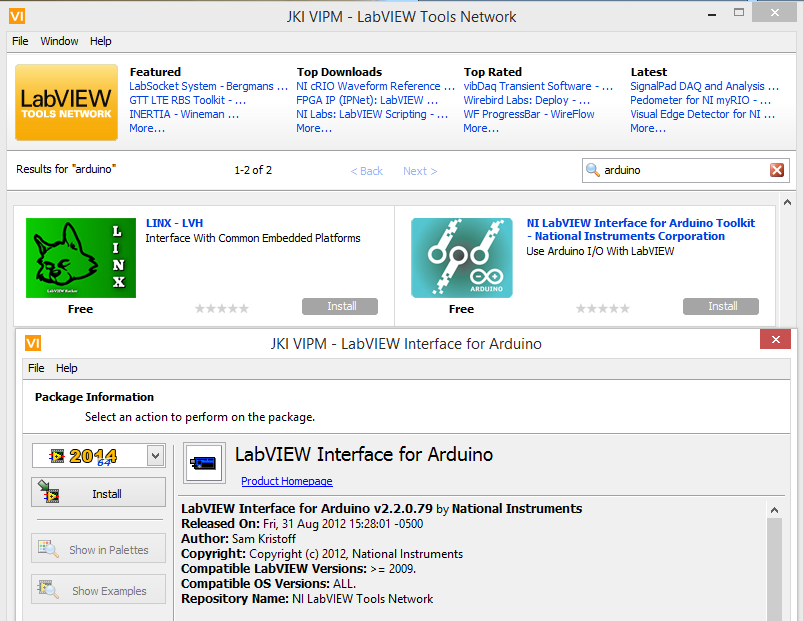The height and width of the screenshot is (621, 804).
Task: Open Visual Edge Detector for NI link
Action: pos(702,114)
